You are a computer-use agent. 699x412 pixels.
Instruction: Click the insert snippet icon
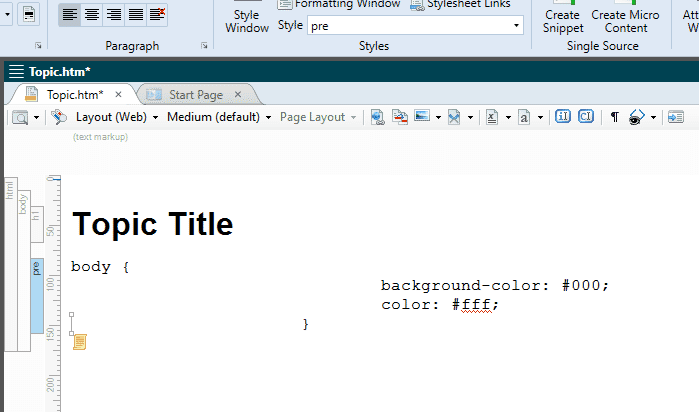coord(454,117)
